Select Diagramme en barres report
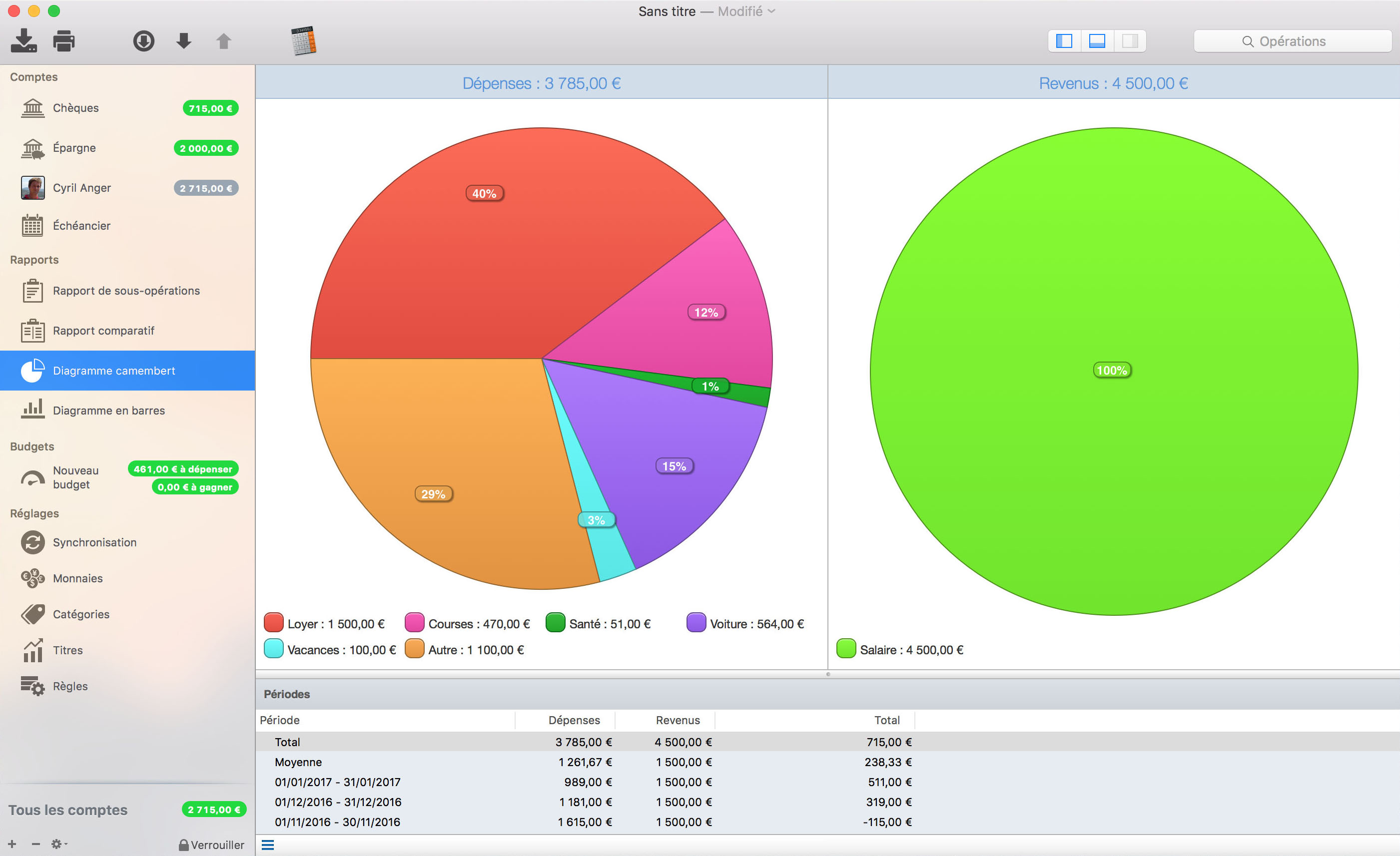1400x856 pixels. (x=108, y=411)
